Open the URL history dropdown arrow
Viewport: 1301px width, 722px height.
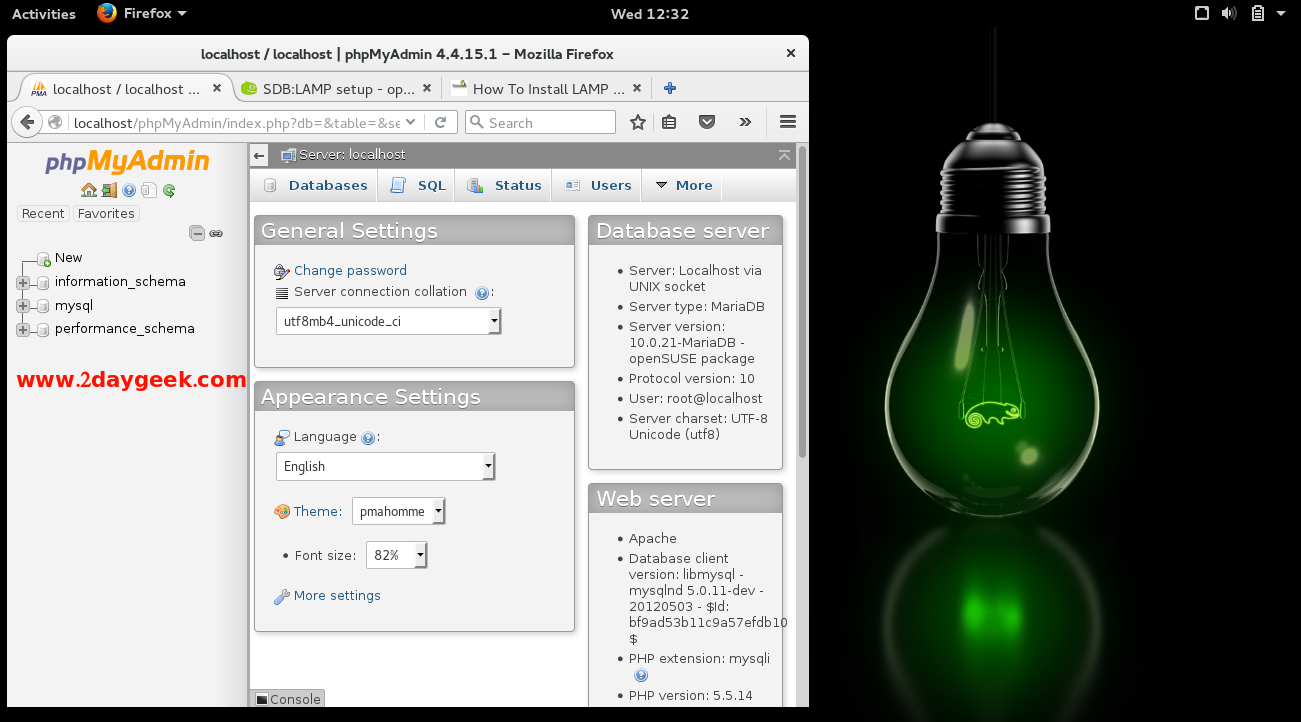click(412, 123)
